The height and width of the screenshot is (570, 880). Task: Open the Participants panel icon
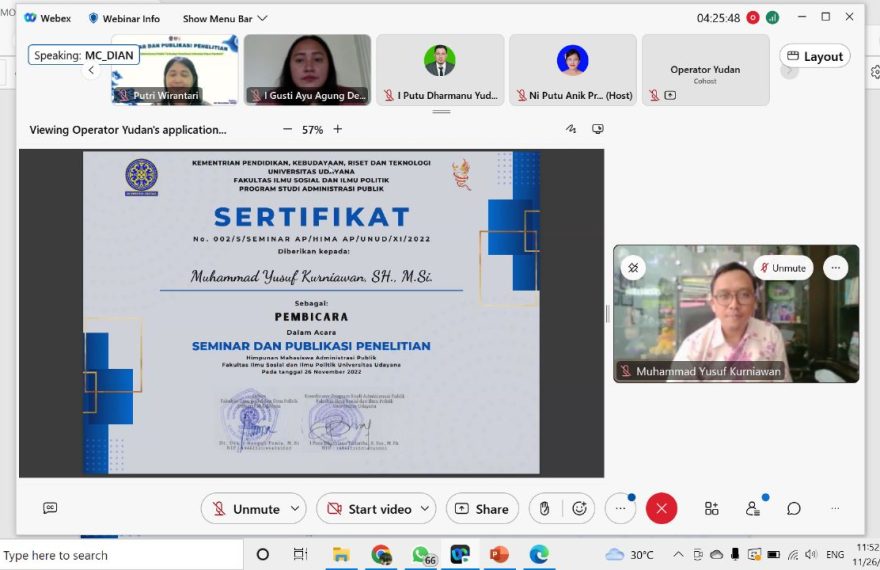coord(753,508)
